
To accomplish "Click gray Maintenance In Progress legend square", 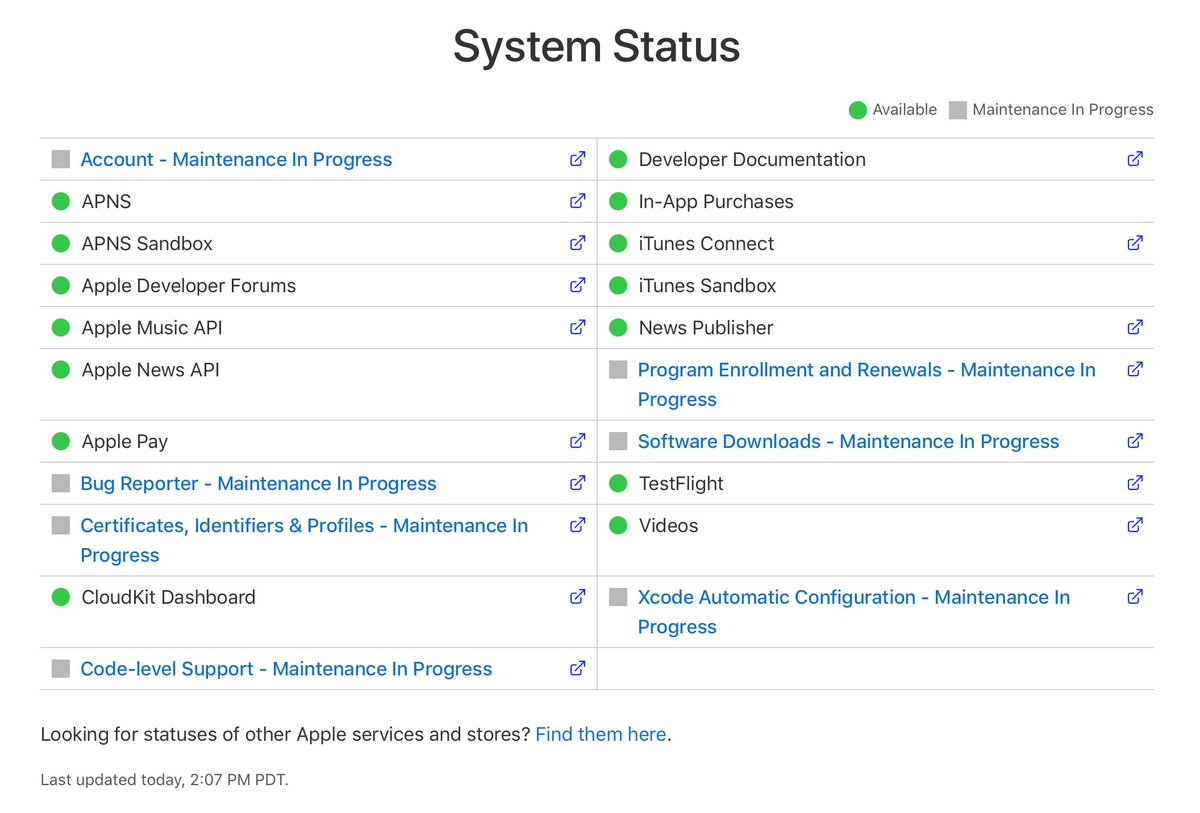I will (958, 110).
